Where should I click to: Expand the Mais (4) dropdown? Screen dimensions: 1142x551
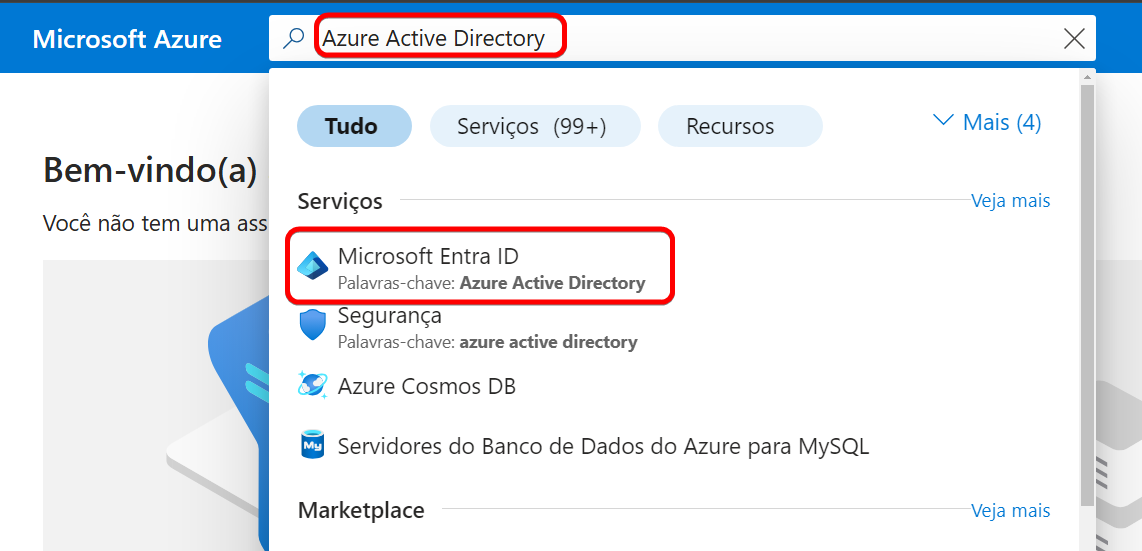(1001, 123)
